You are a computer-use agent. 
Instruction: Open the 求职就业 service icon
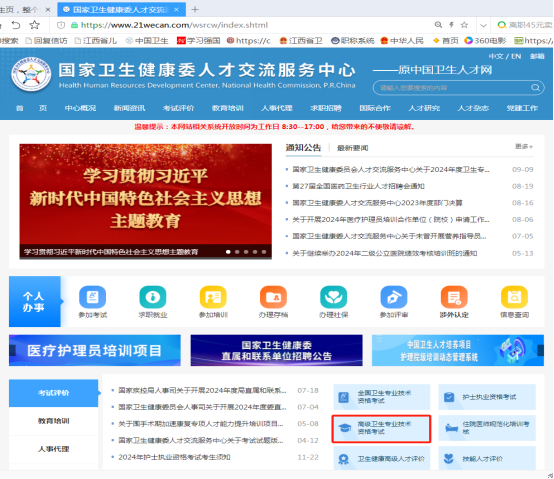(x=153, y=297)
